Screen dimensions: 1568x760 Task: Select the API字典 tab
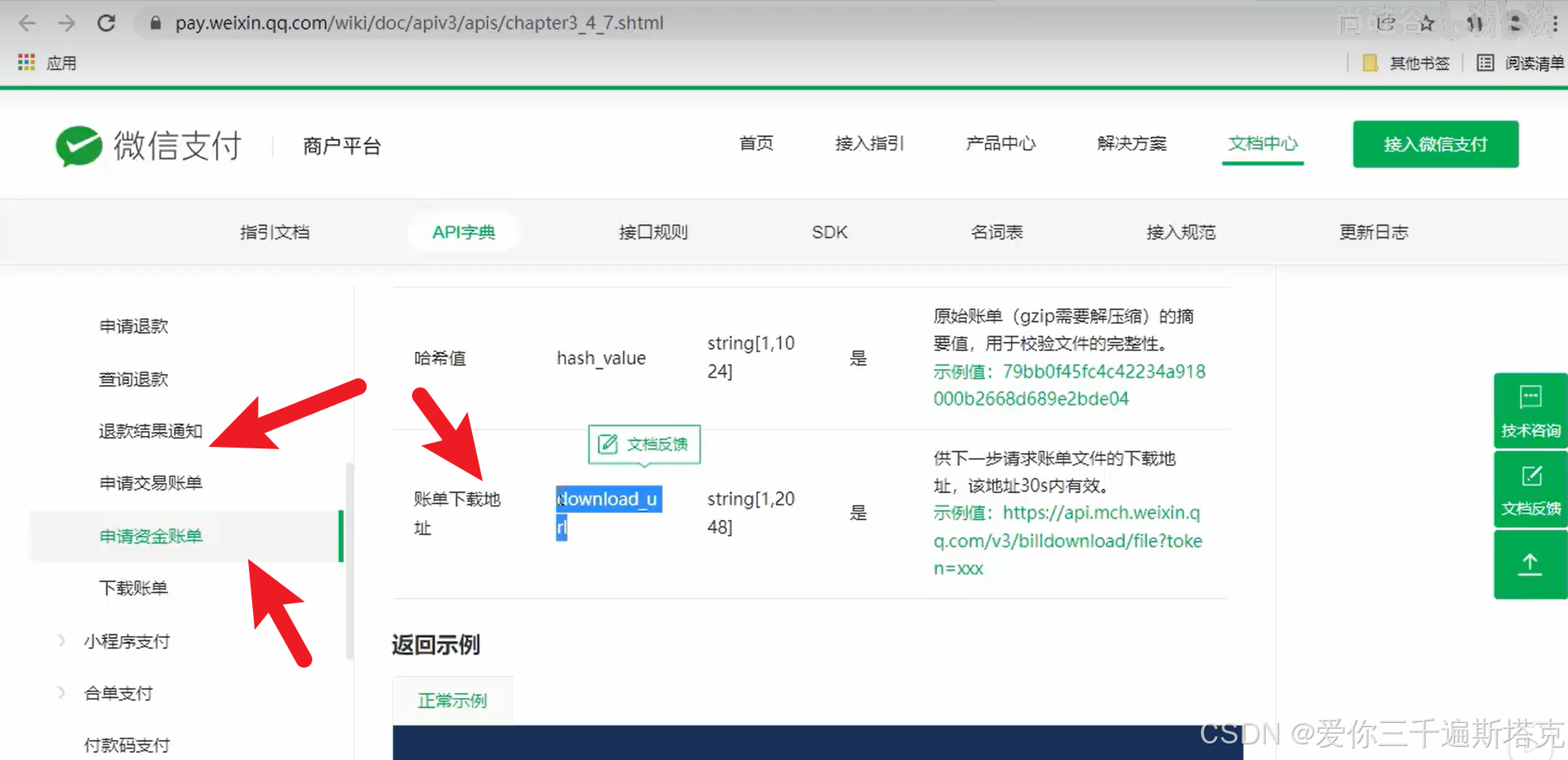464,232
